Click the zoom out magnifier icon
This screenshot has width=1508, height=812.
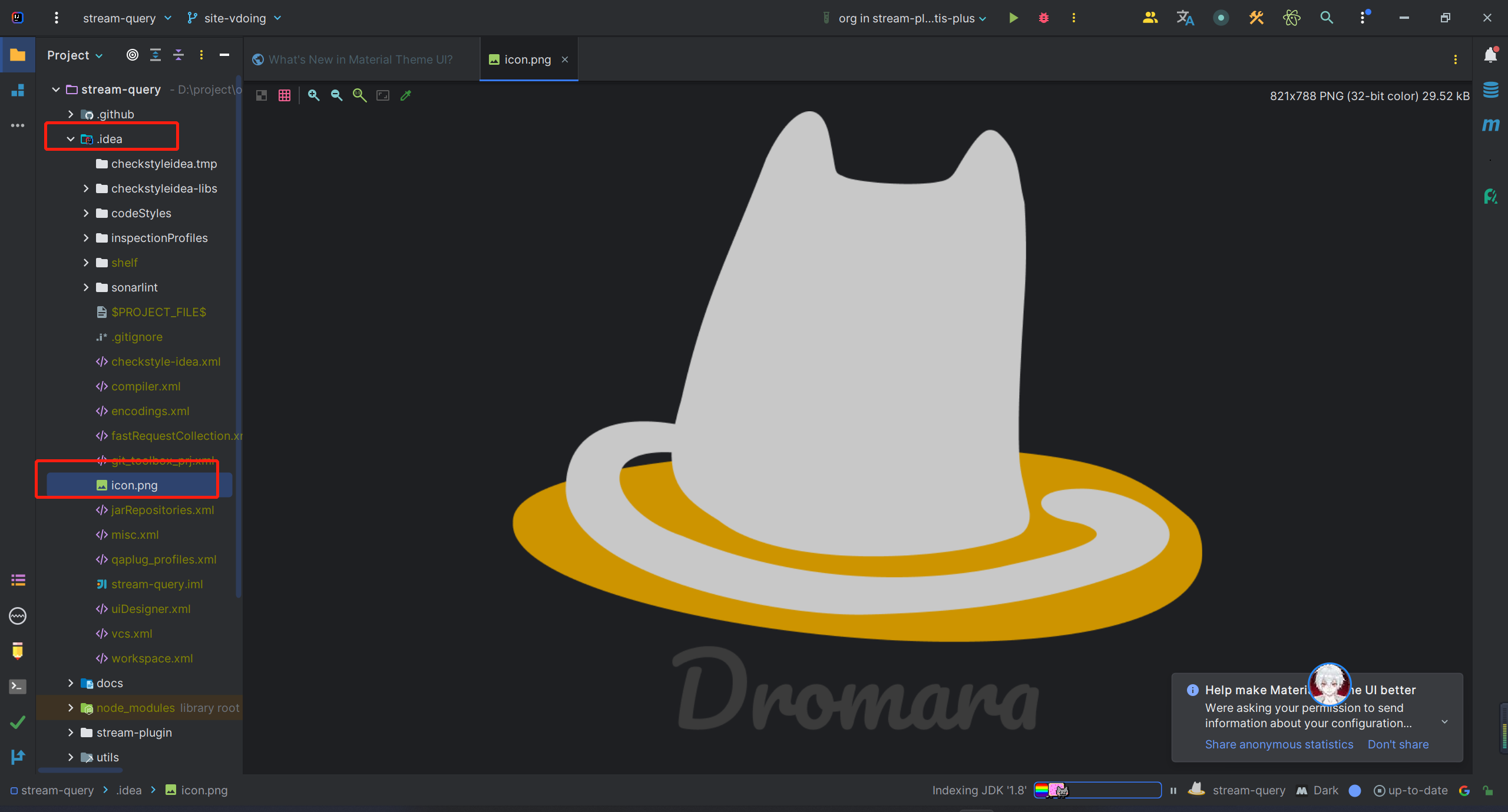pyautogui.click(x=336, y=95)
